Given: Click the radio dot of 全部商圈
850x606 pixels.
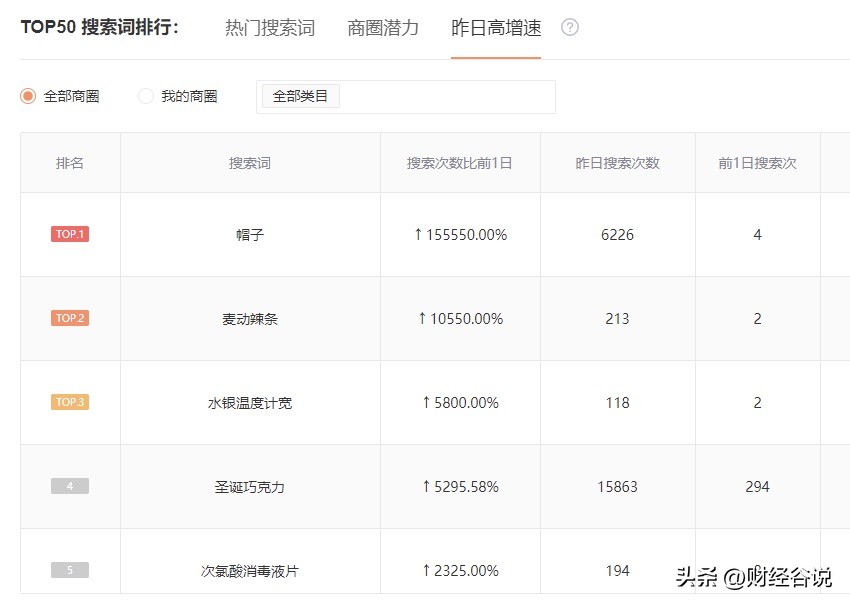Looking at the screenshot, I should pyautogui.click(x=28, y=96).
